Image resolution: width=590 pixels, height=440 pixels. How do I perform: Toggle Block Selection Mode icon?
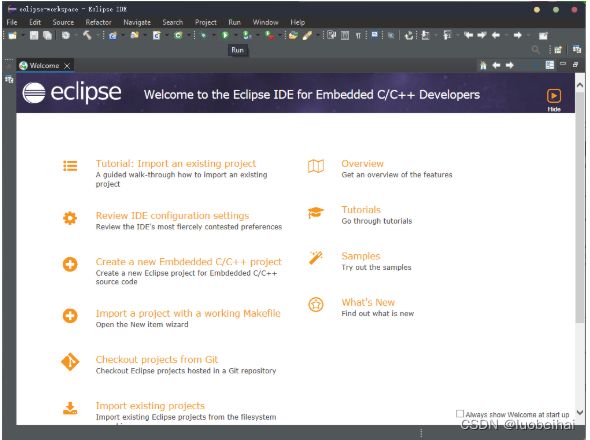pyautogui.click(x=345, y=36)
